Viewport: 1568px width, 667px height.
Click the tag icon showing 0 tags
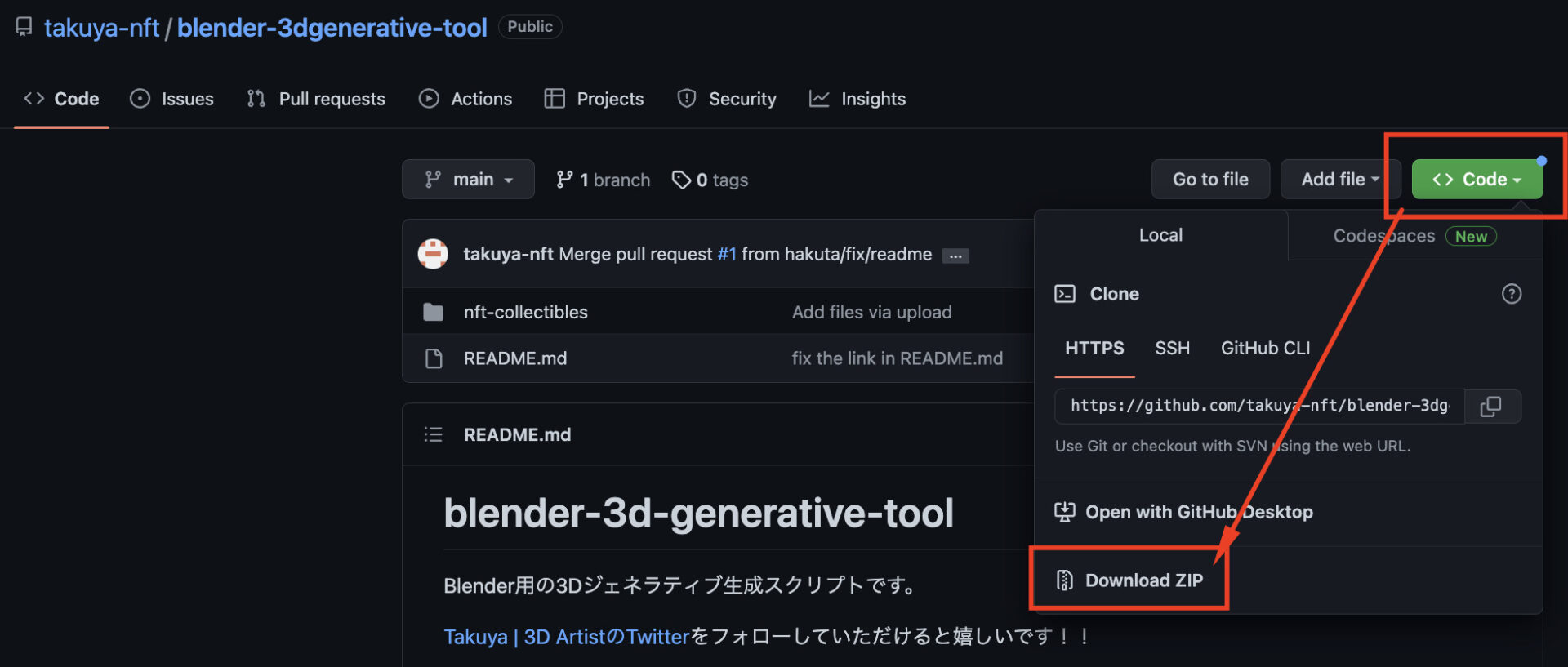(x=681, y=180)
